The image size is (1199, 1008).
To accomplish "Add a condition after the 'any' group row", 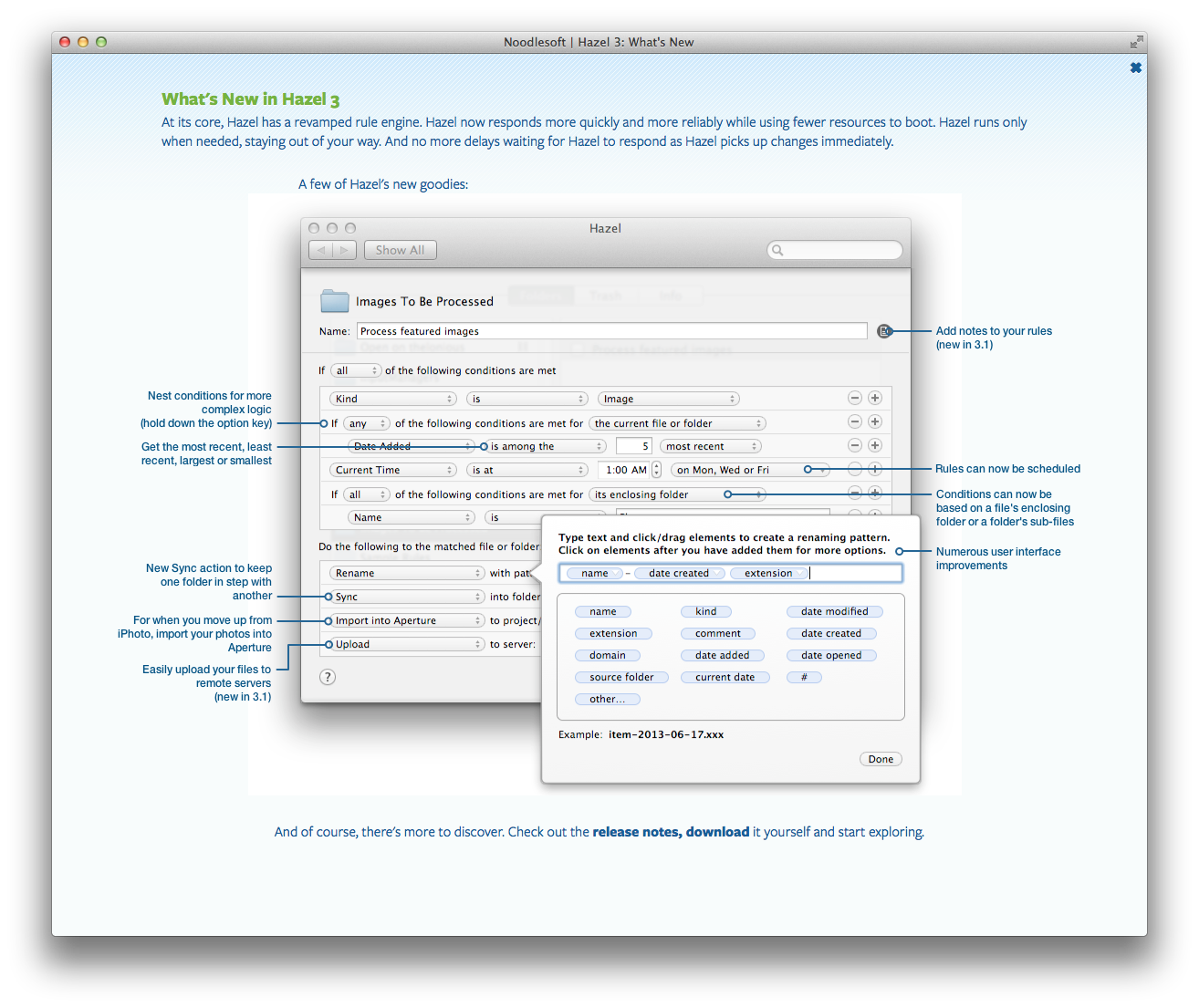I will (x=875, y=421).
